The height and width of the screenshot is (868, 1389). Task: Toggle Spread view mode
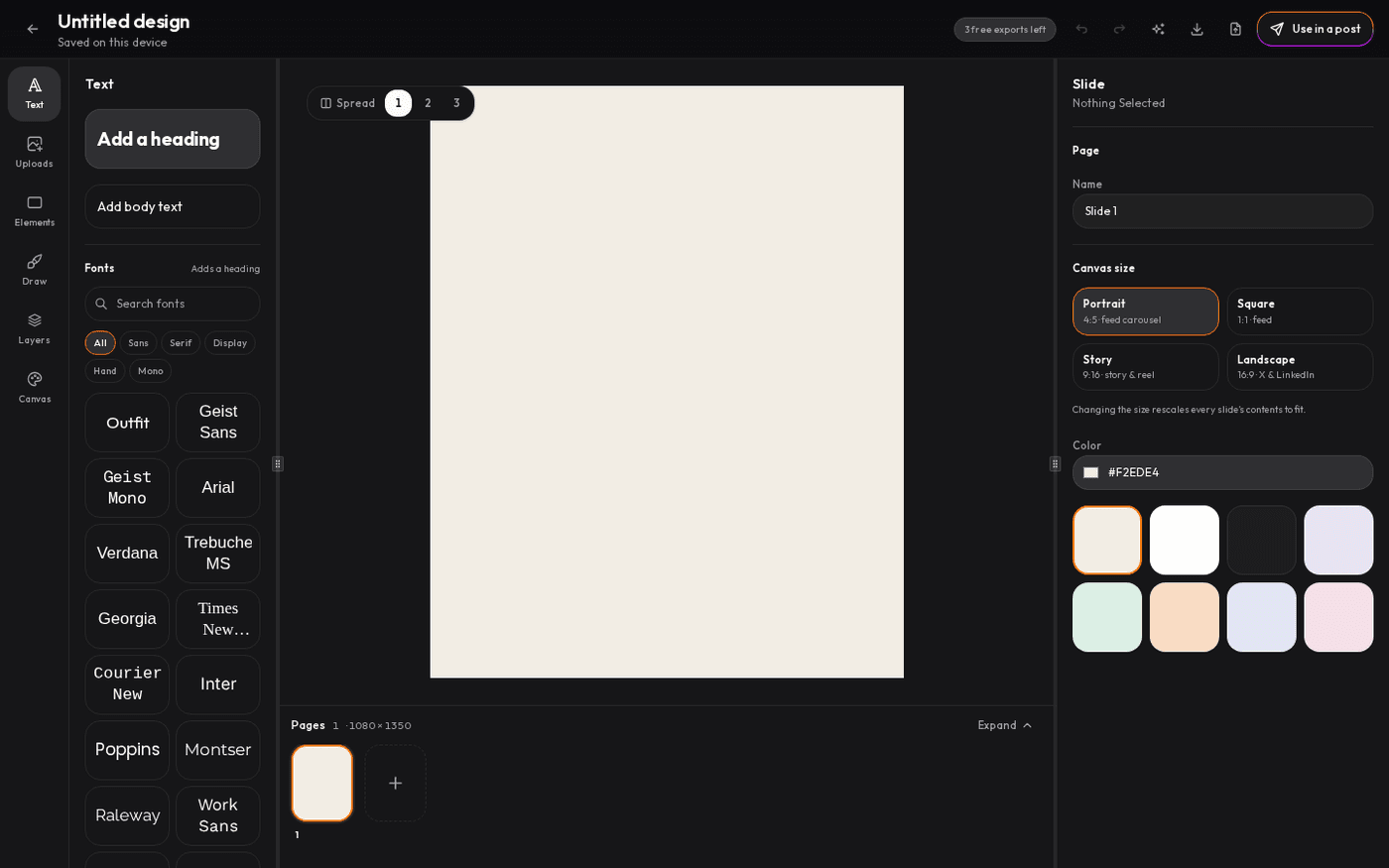pos(347,103)
